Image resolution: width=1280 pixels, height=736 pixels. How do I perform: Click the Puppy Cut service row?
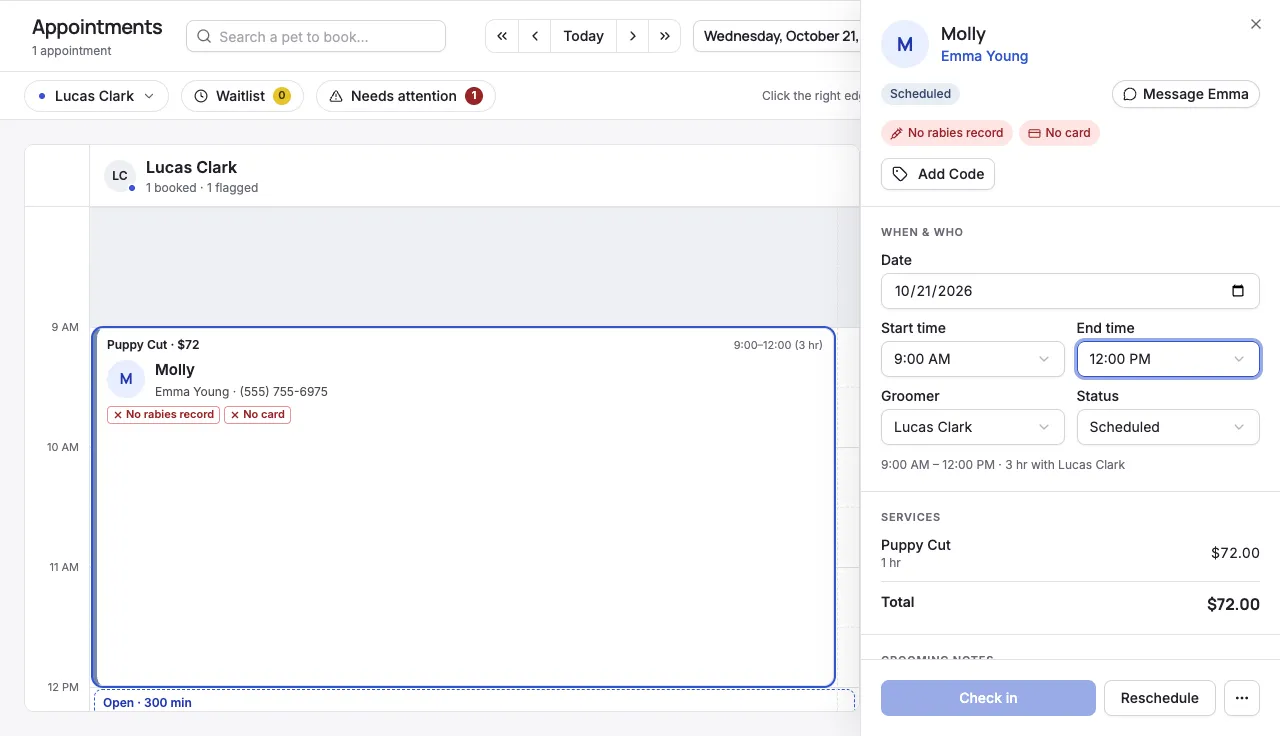(1070, 553)
